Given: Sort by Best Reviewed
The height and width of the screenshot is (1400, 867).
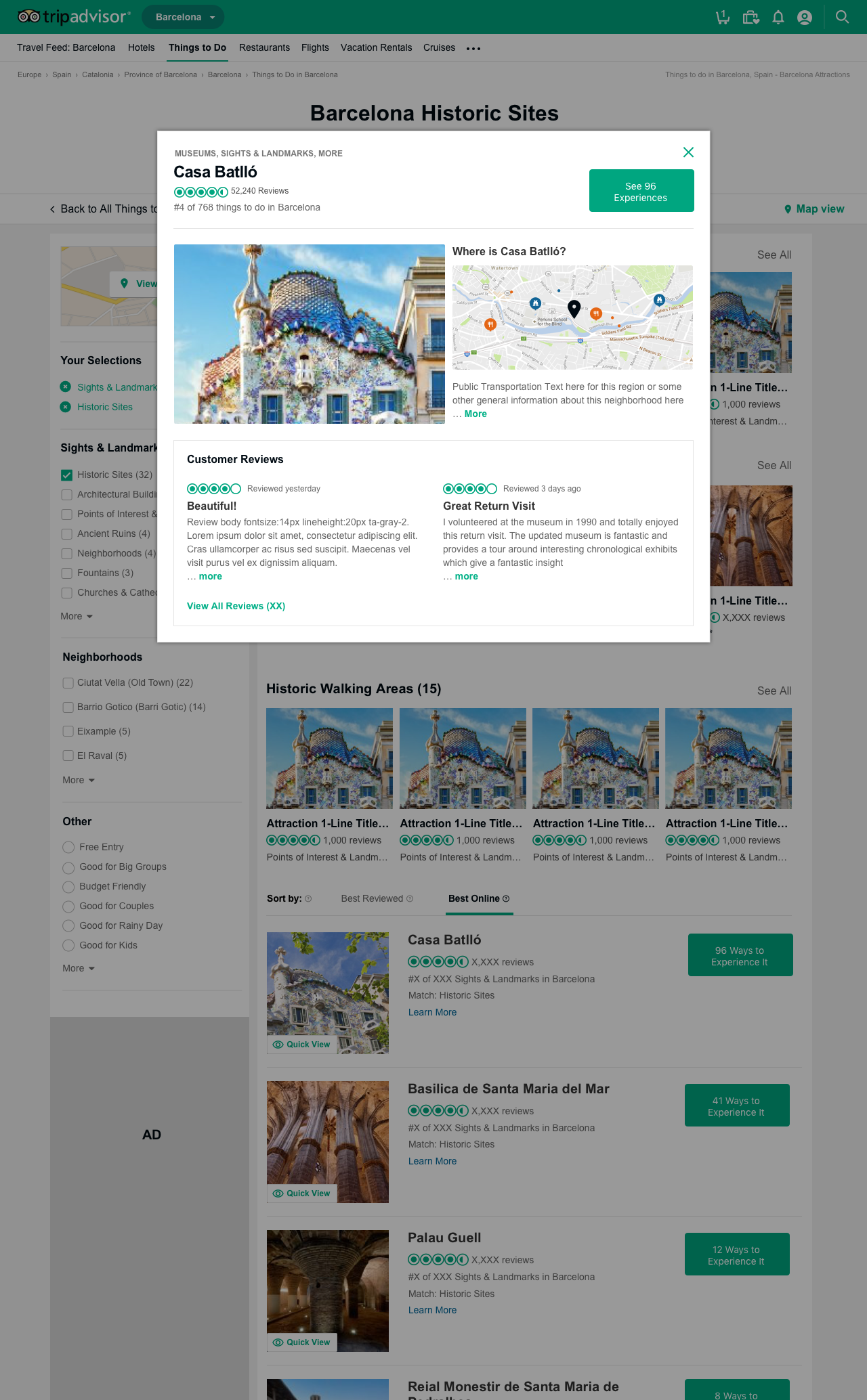Looking at the screenshot, I should tap(372, 898).
